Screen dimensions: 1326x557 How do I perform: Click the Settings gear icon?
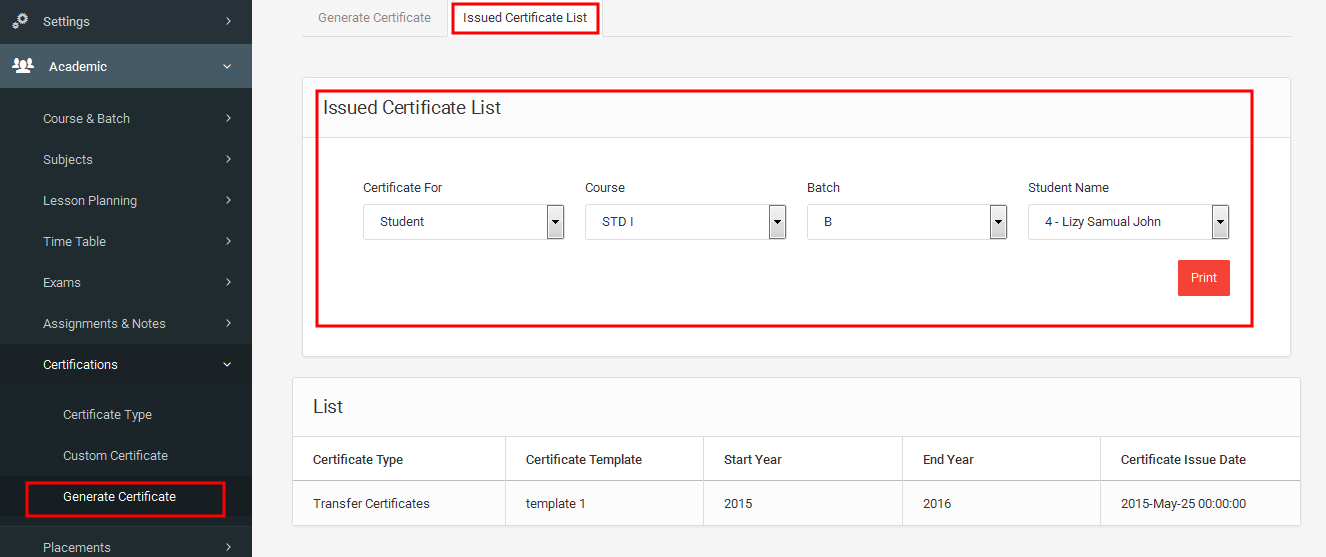coord(20,20)
